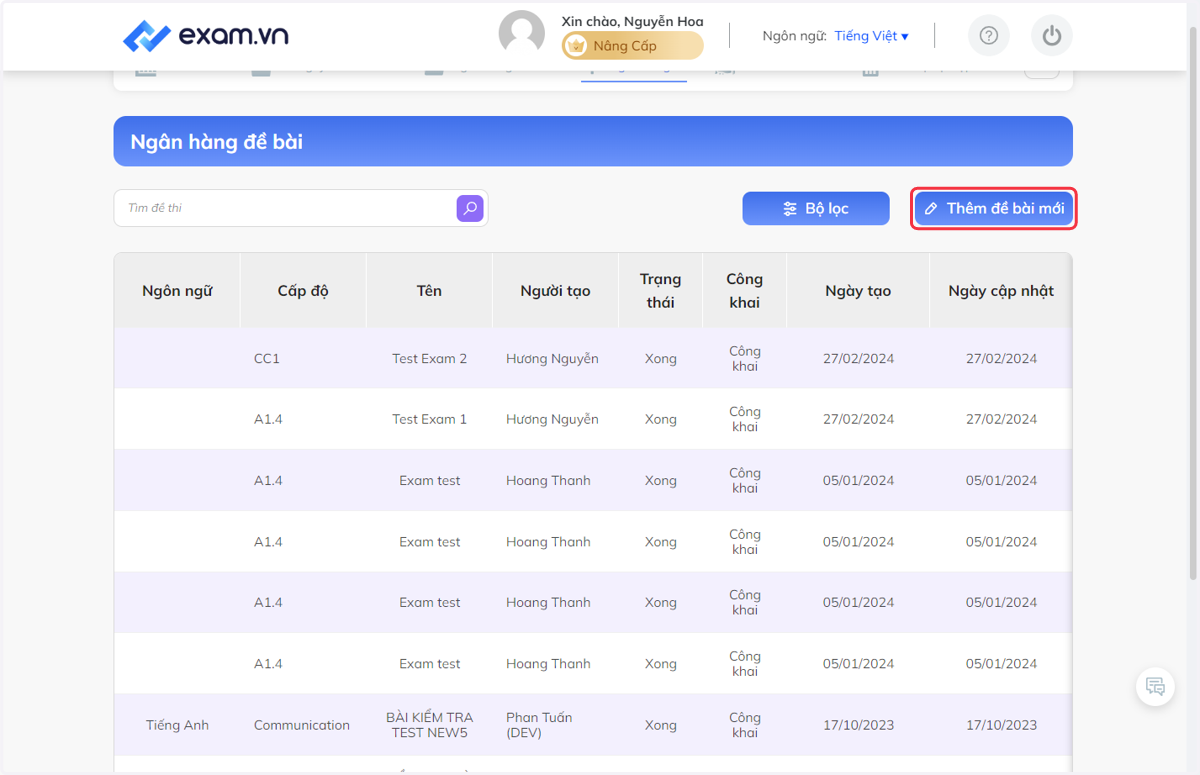Viewport: 1200px width, 775px height.
Task: Select the Test Exam 2 row name
Action: point(429,358)
